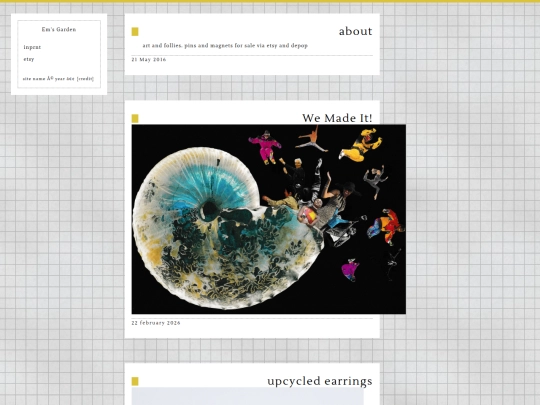The width and height of the screenshot is (540, 405).
Task: Click the '22 february 2026' date text
Action: [x=156, y=323]
